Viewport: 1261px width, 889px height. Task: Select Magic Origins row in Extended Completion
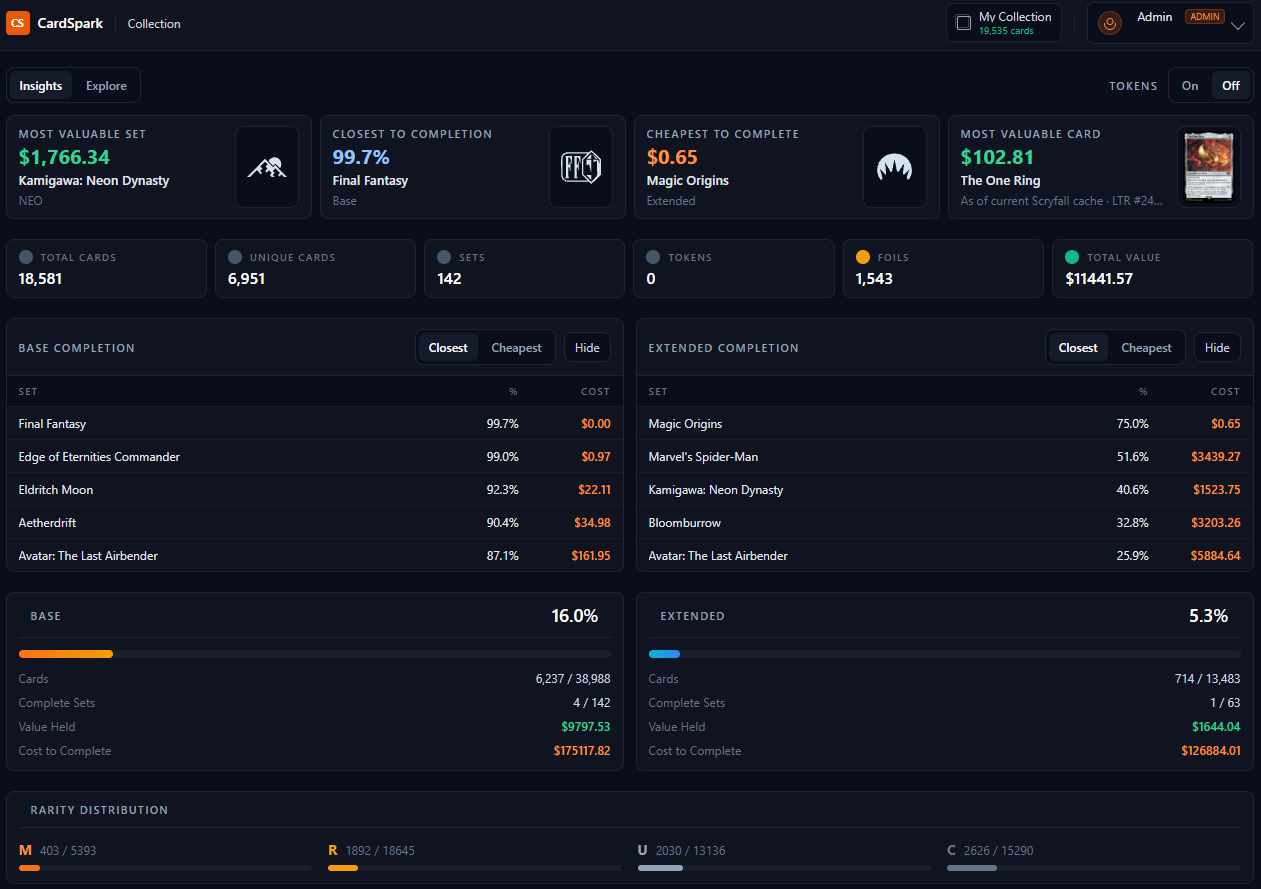click(x=945, y=424)
